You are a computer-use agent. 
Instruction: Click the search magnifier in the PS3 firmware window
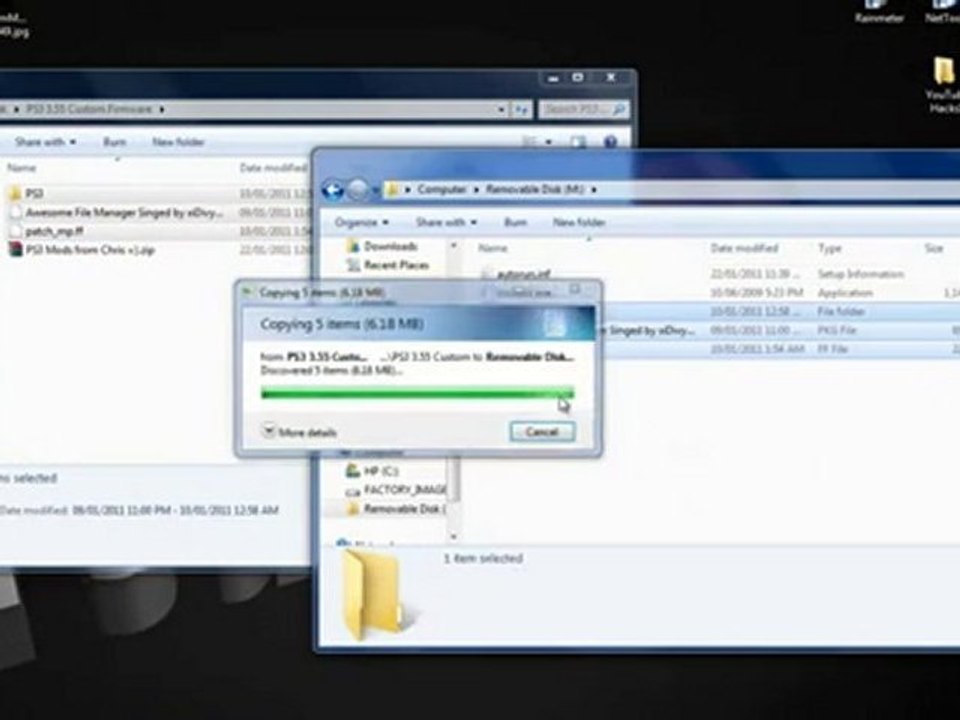point(619,109)
